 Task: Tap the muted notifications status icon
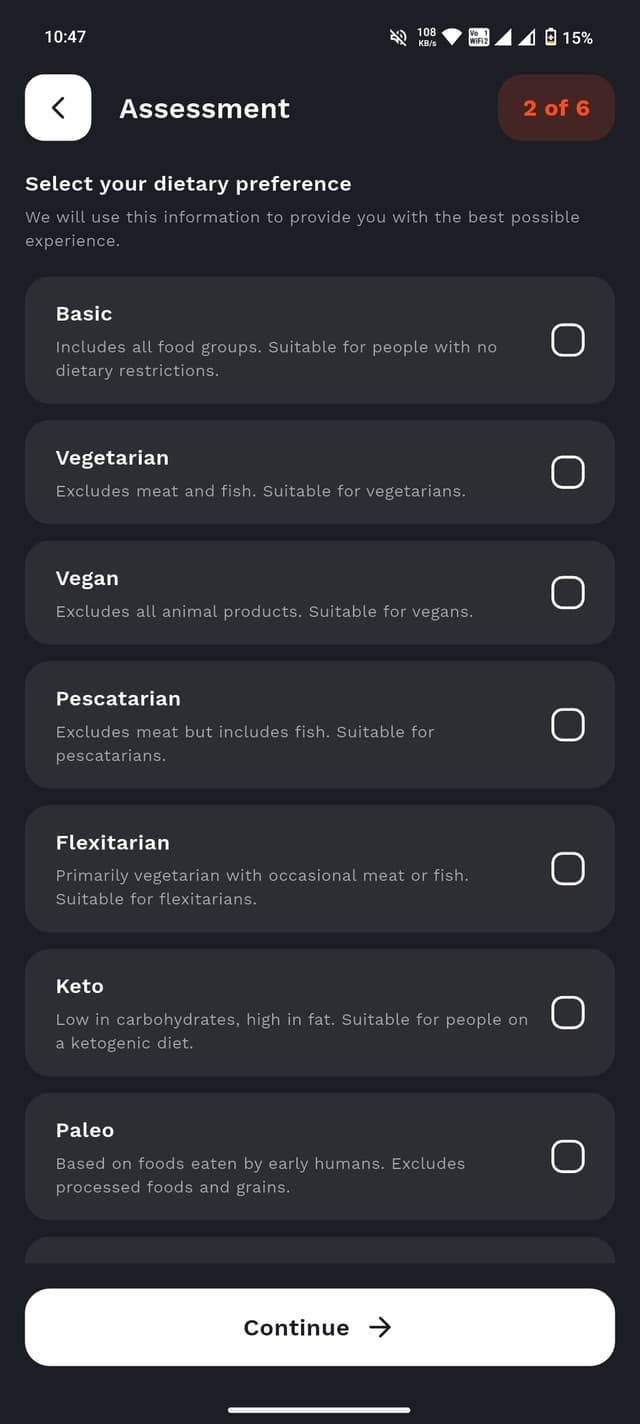click(398, 37)
